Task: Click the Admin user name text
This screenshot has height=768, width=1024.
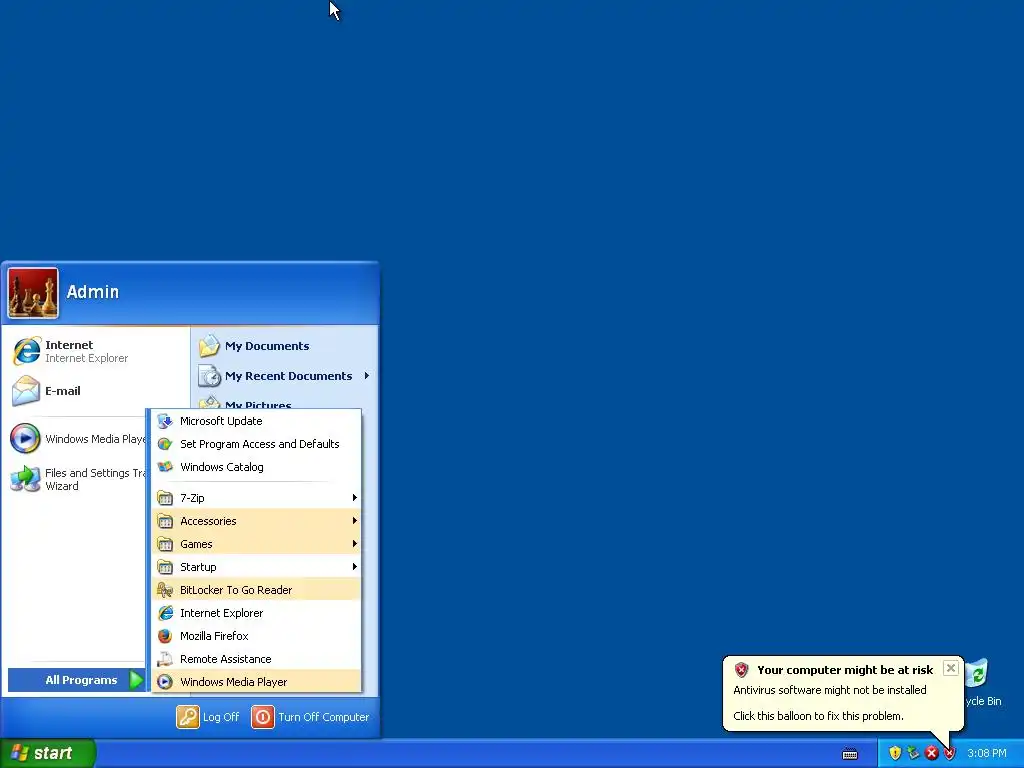Action: 93,292
